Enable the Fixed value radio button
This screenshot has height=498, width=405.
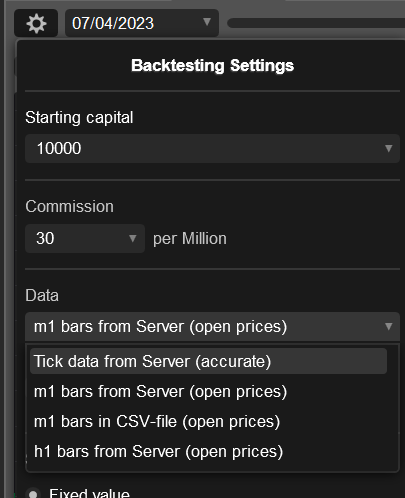33,494
